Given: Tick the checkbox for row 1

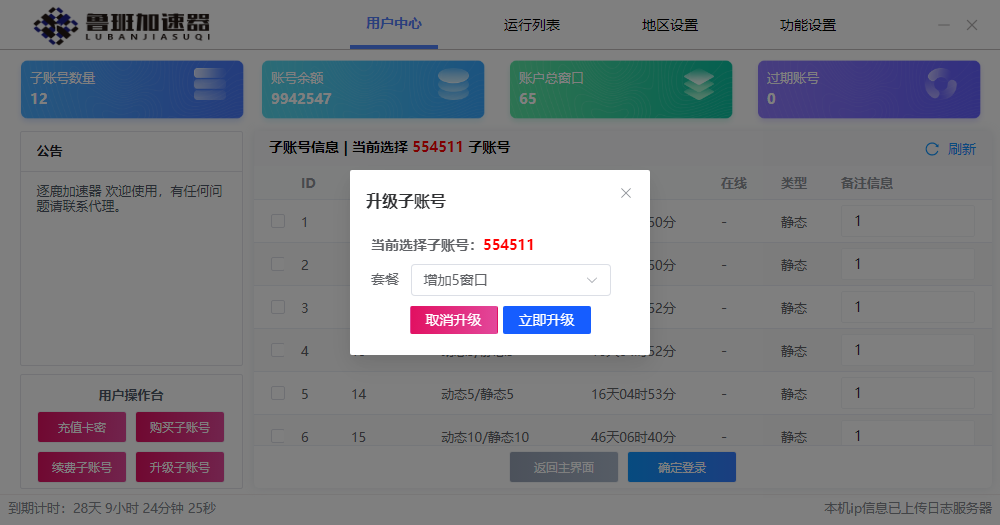Looking at the screenshot, I should (278, 222).
